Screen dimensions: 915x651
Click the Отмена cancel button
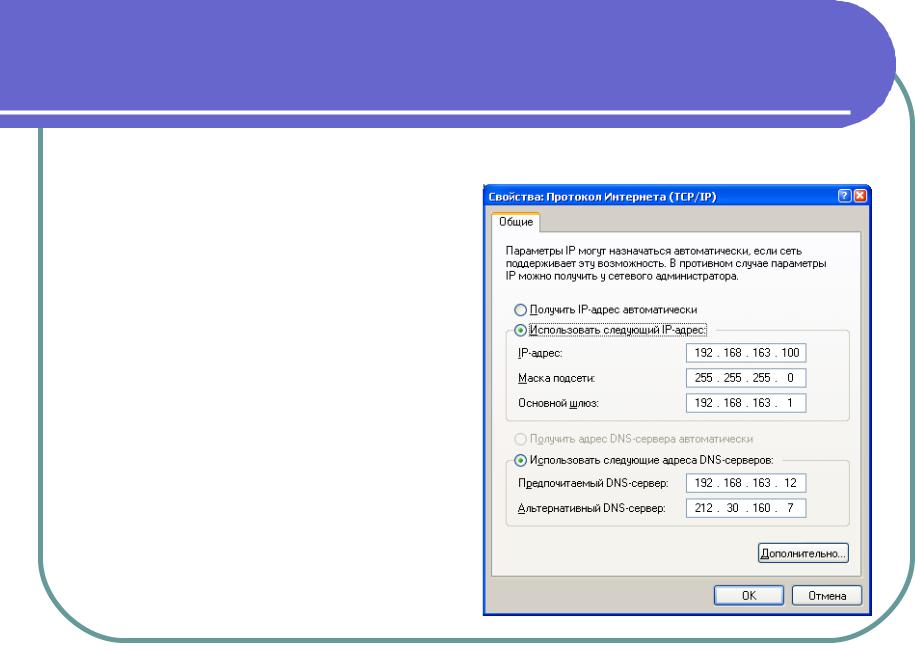pos(827,596)
